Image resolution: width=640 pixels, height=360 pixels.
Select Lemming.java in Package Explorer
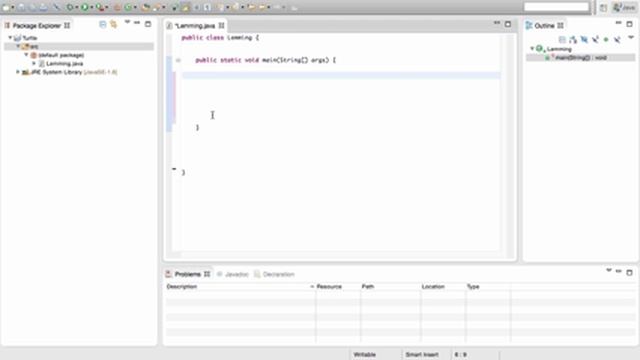pos(64,63)
